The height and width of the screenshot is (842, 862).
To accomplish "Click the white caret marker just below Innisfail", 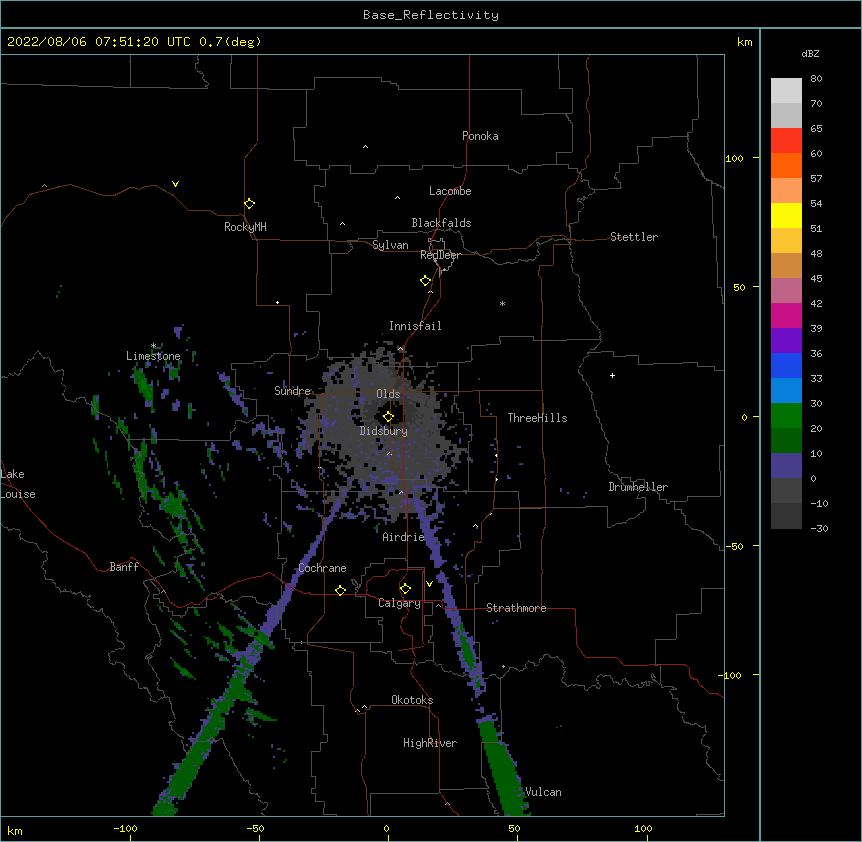I will coord(400,348).
